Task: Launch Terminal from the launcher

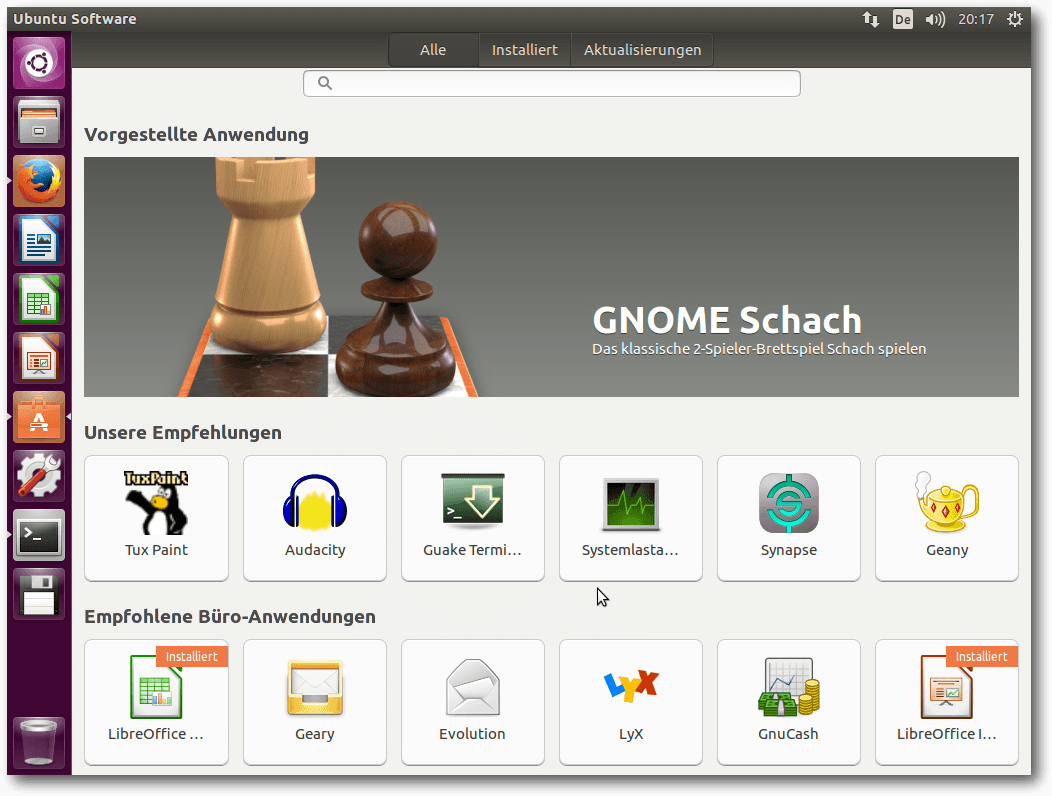Action: [39, 536]
